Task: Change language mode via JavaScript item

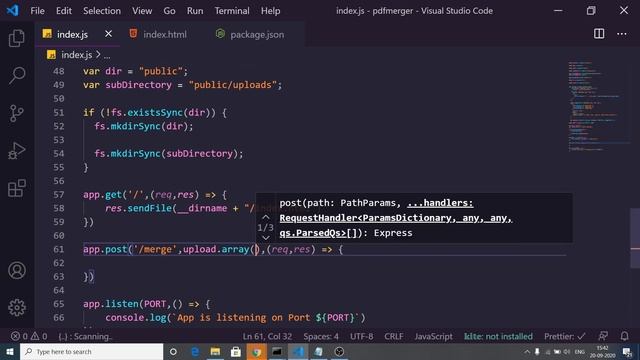Action: [x=433, y=336]
